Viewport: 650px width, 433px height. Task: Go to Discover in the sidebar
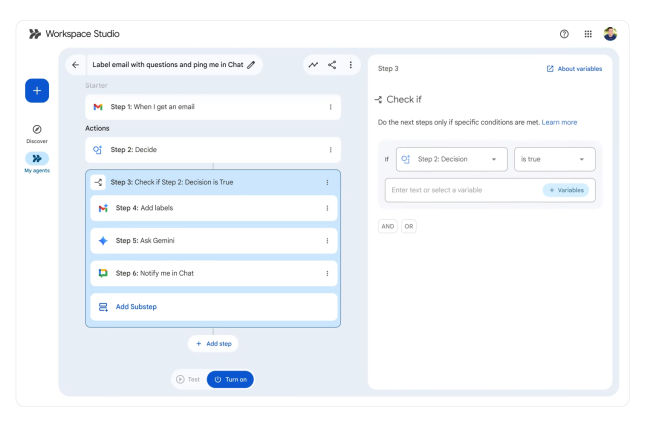coord(37,133)
